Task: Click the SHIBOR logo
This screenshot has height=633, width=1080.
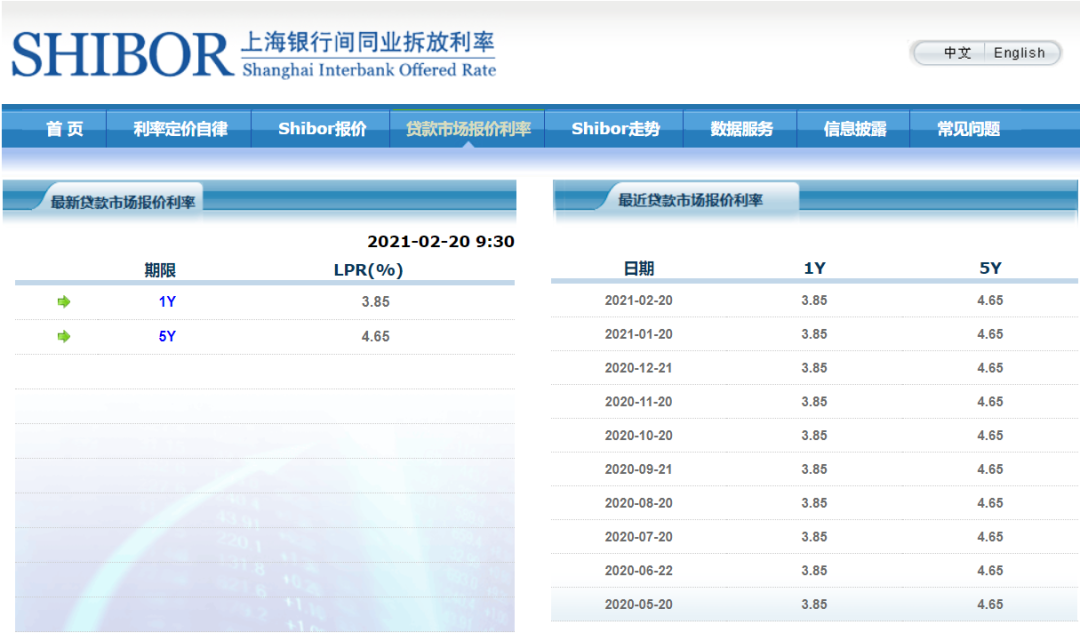Action: point(123,54)
